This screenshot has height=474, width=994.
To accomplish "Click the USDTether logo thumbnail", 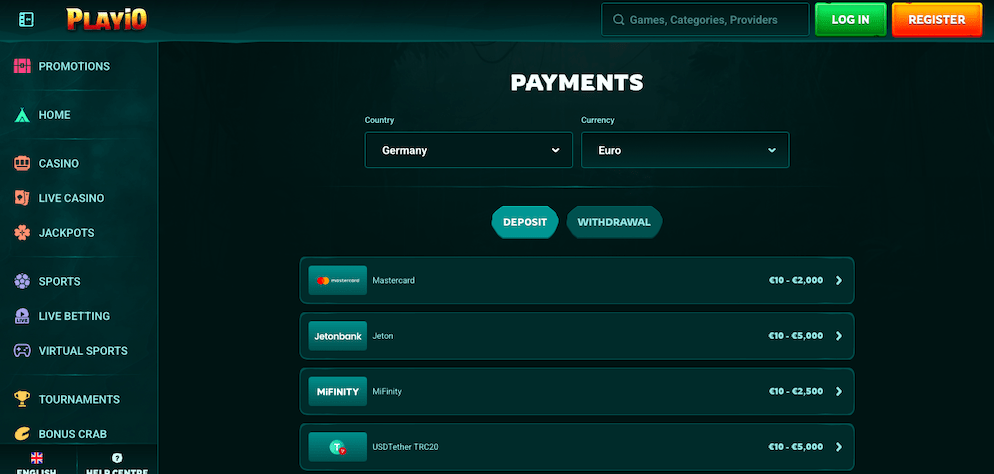I will point(338,447).
